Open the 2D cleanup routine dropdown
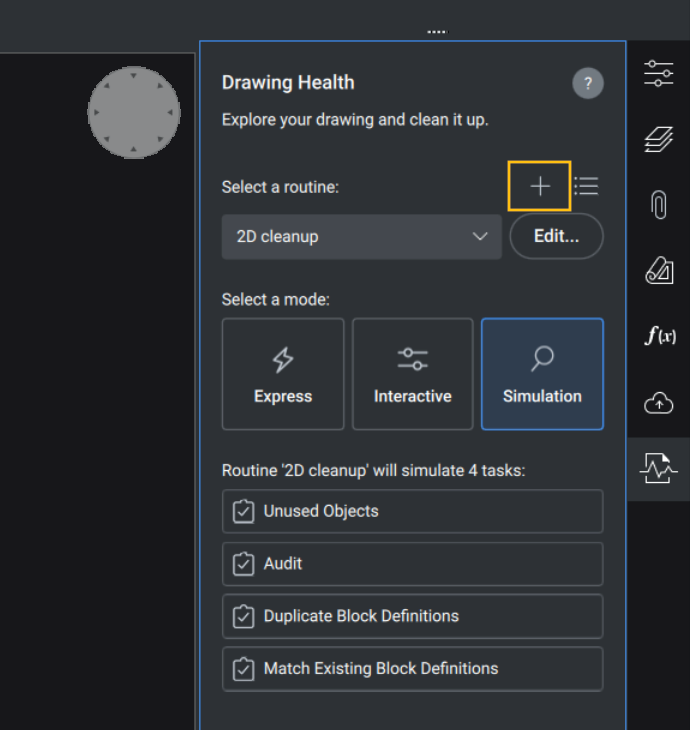Image resolution: width=690 pixels, height=730 pixels. 362,237
